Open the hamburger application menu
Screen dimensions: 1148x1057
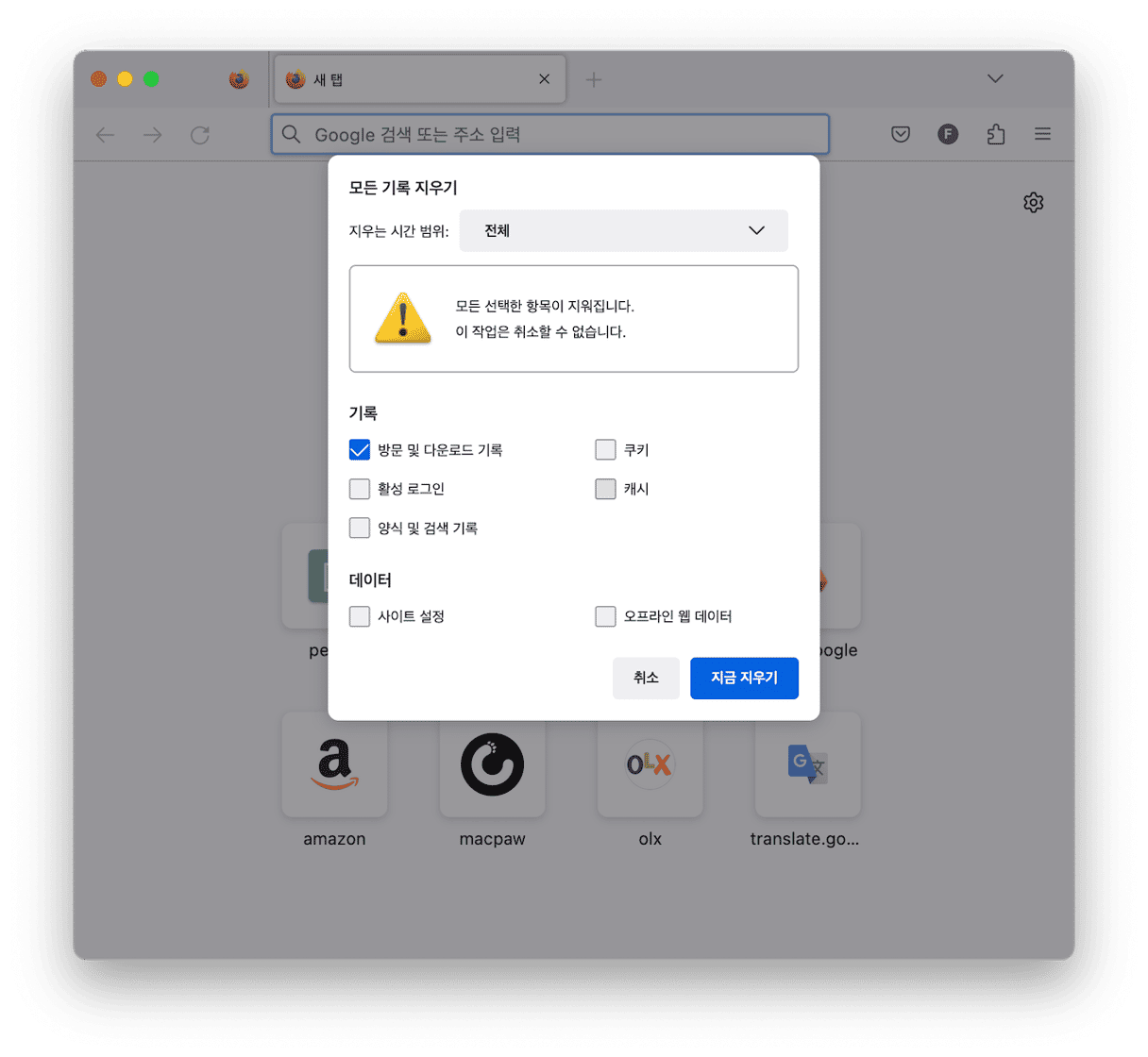pyautogui.click(x=1042, y=134)
